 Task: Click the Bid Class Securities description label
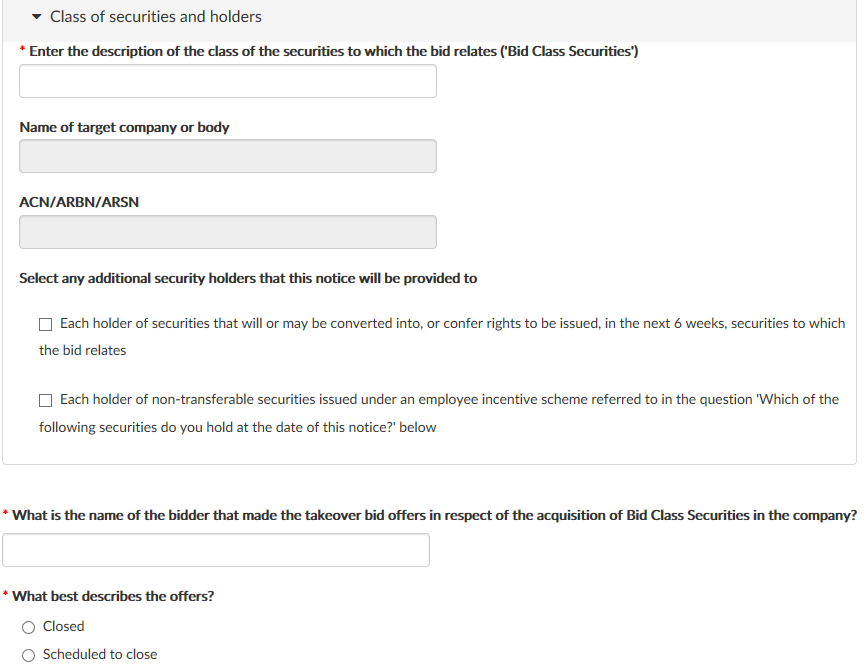[334, 51]
